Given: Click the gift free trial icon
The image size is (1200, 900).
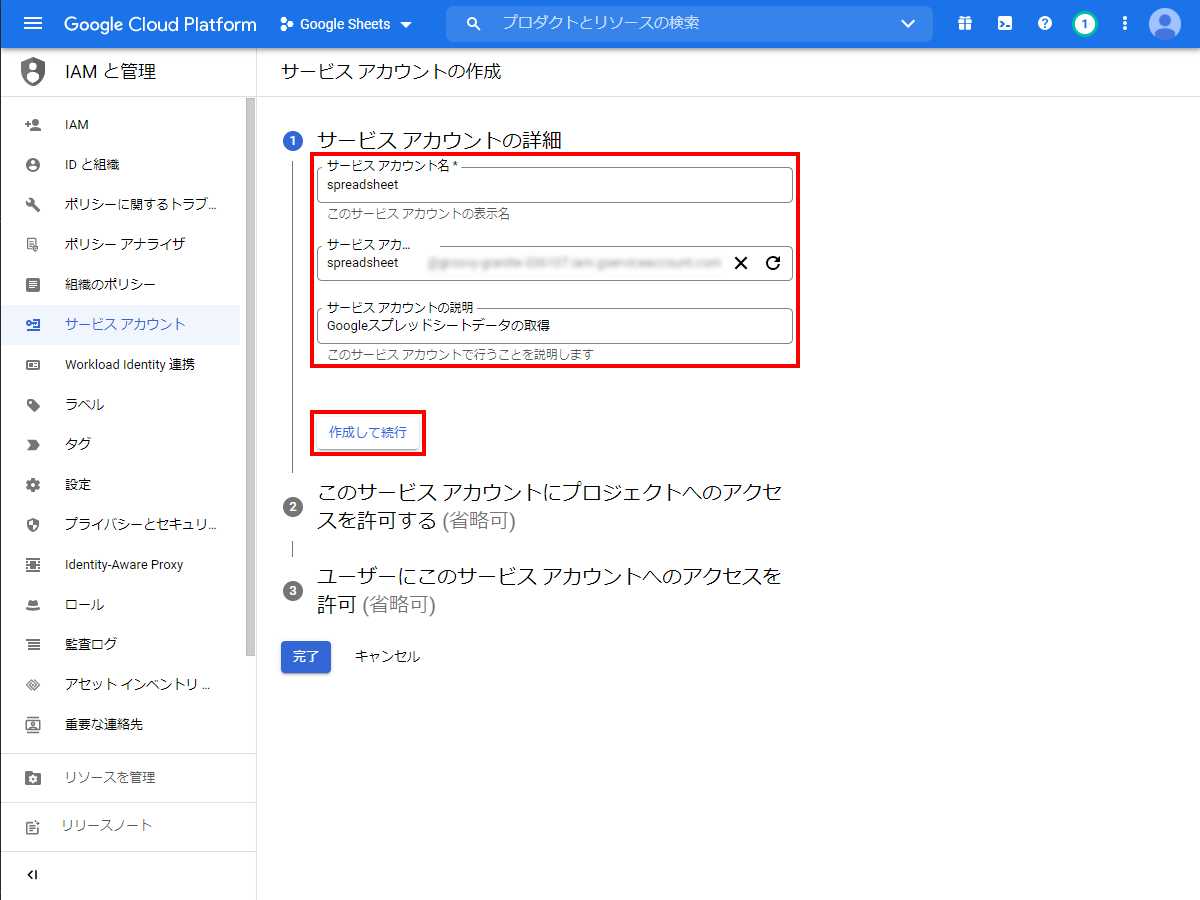Looking at the screenshot, I should [965, 24].
